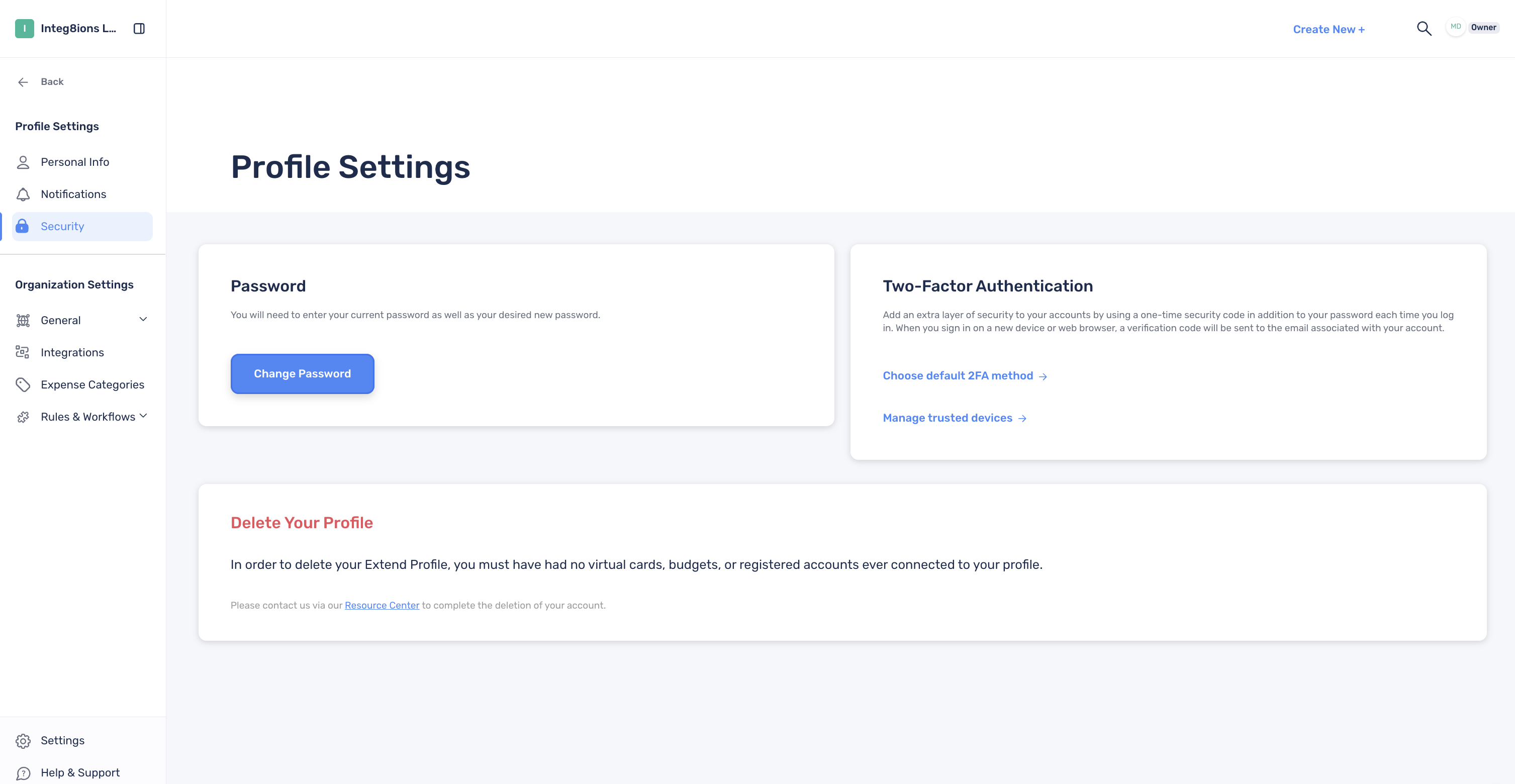Open Rules & Workflows menu item
The image size is (1515, 784).
tap(82, 417)
